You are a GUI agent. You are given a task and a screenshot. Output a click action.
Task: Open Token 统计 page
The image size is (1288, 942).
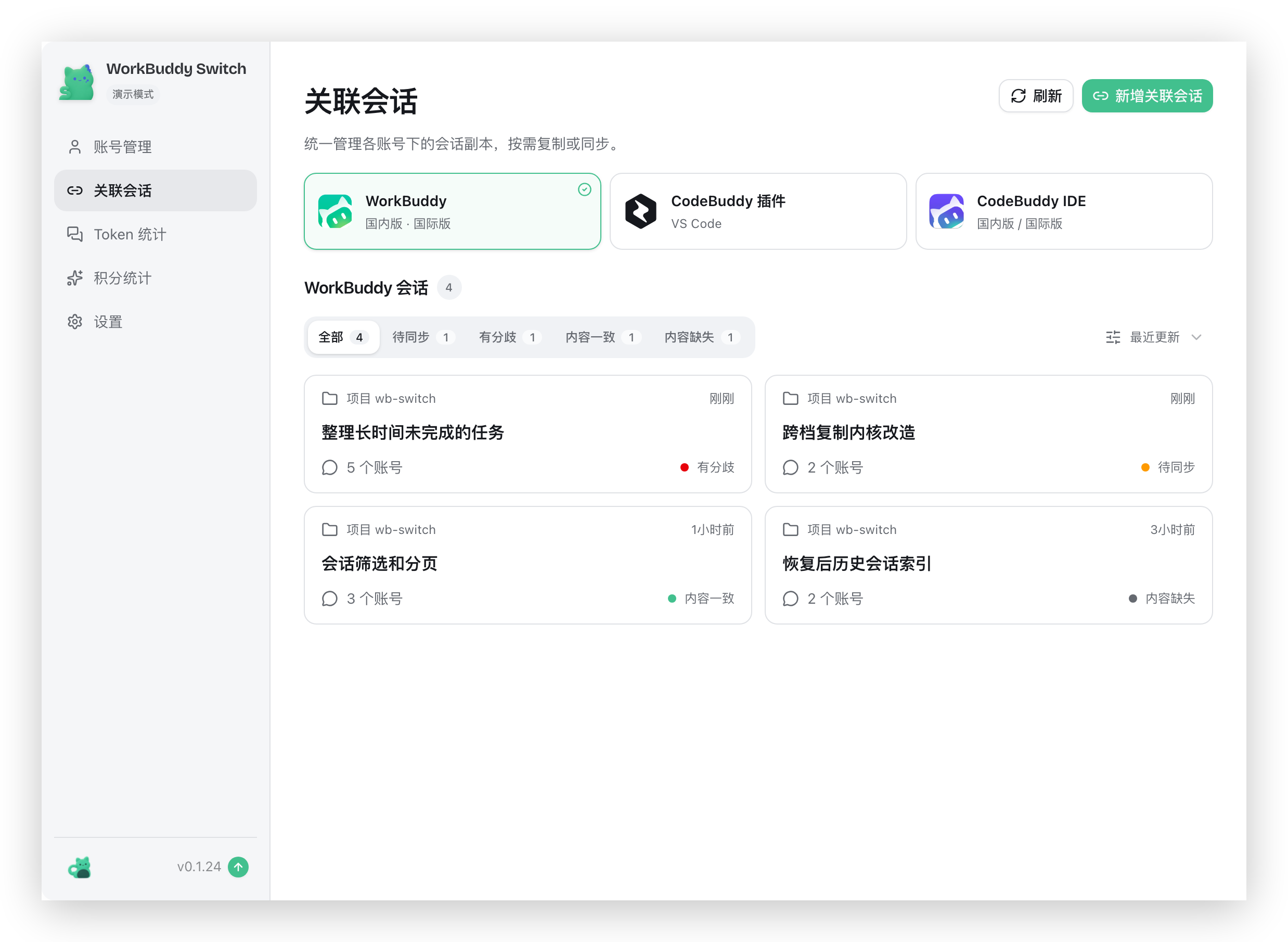click(155, 234)
